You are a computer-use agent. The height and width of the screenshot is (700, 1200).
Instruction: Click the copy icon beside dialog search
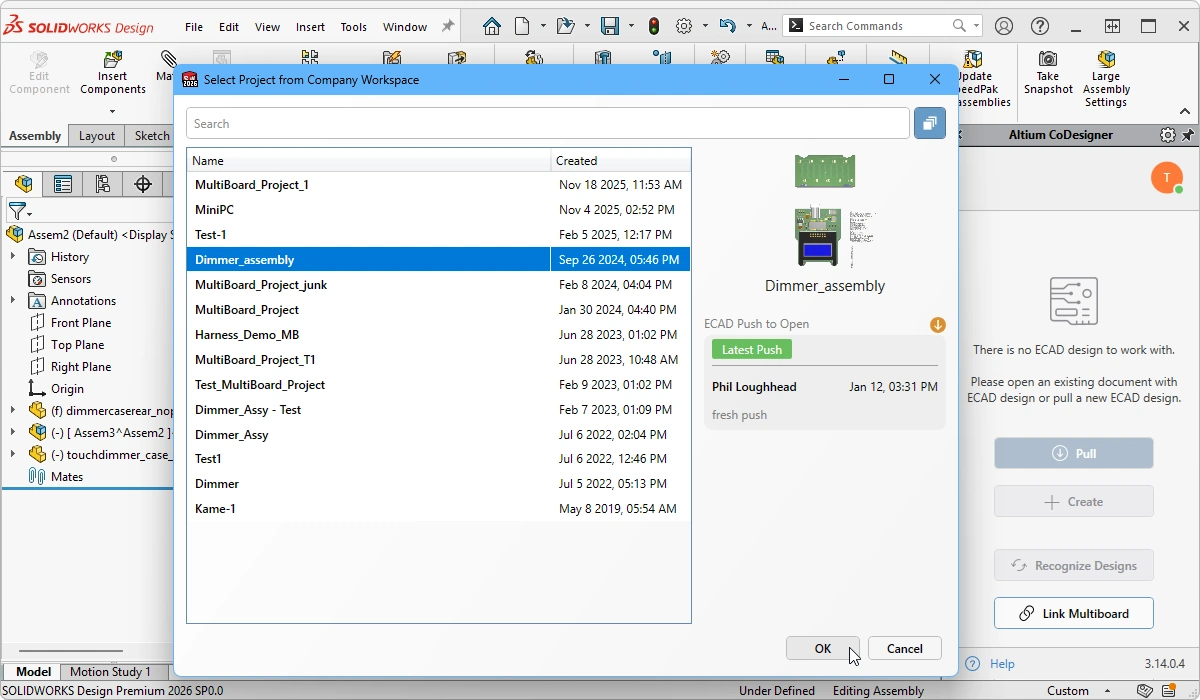coord(930,123)
